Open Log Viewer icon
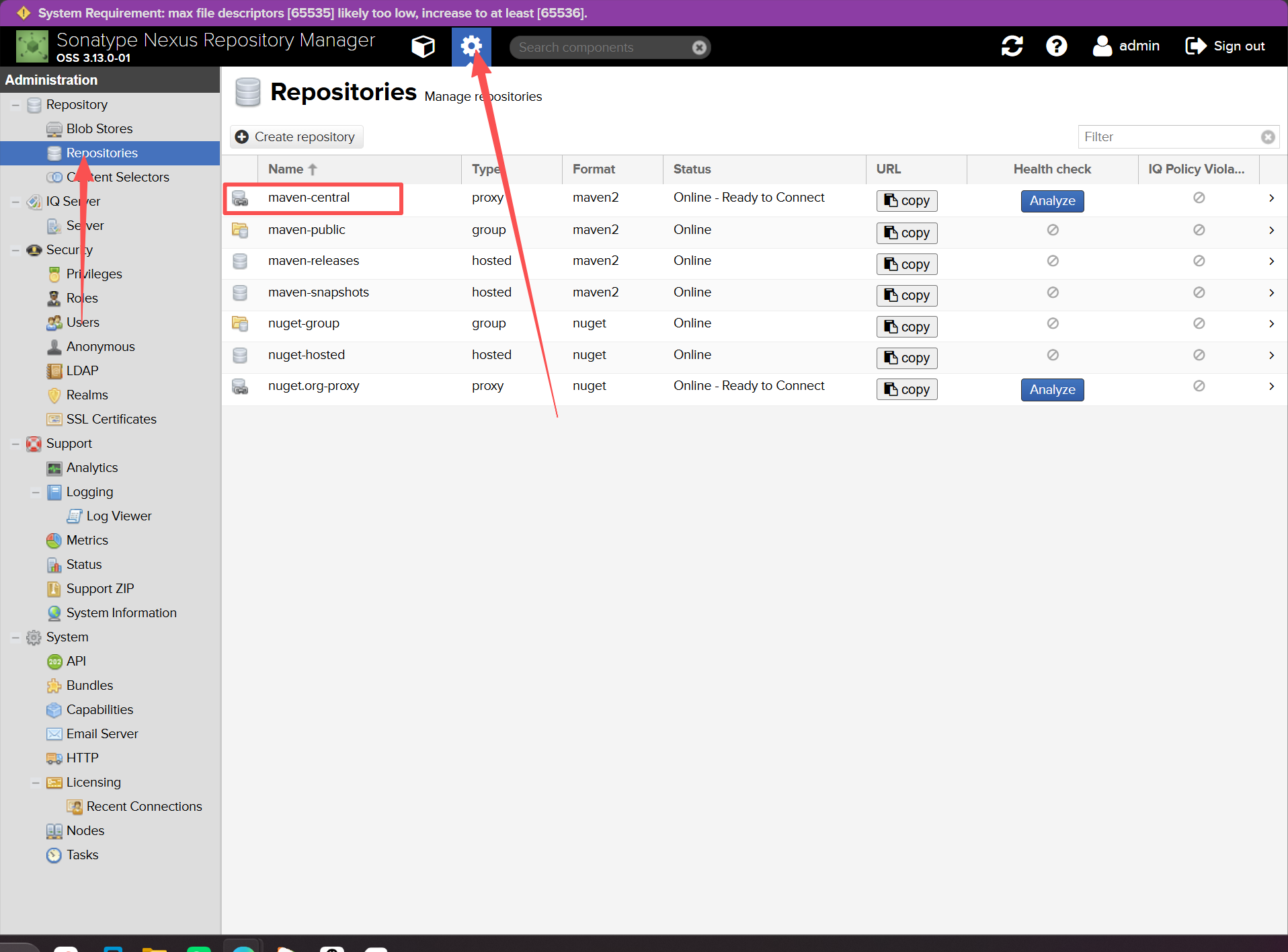Screen dimensions: 1288x952 tap(75, 516)
